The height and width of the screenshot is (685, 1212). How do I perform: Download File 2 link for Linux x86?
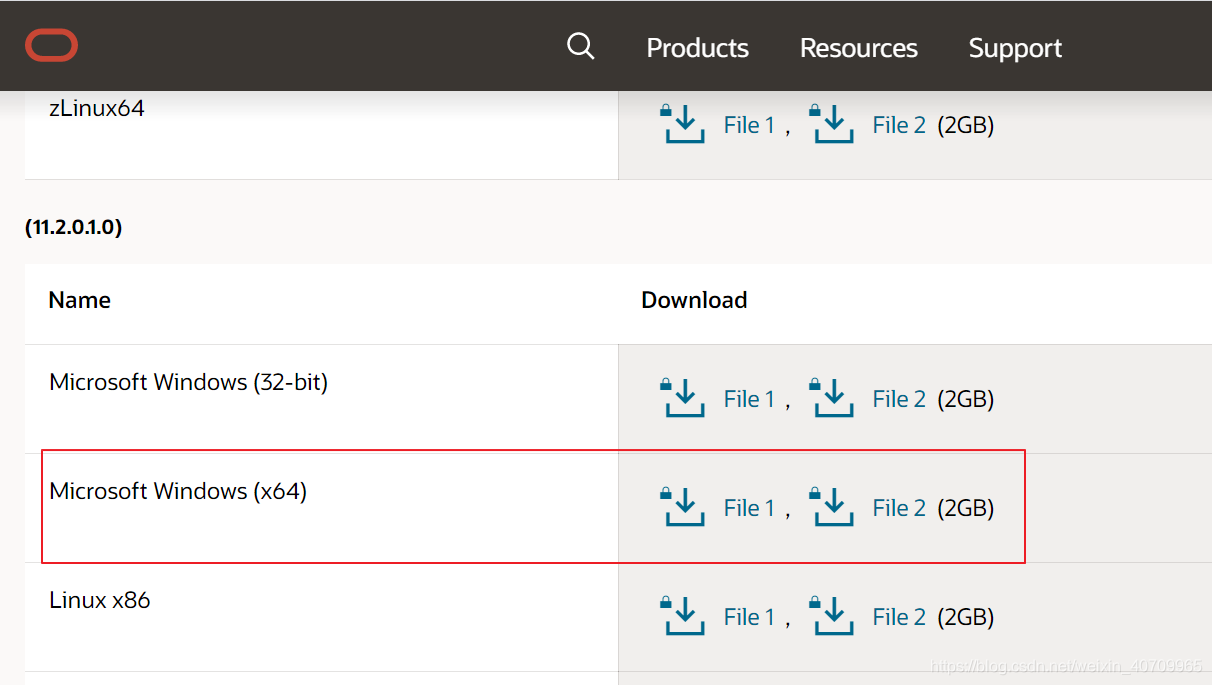(899, 617)
